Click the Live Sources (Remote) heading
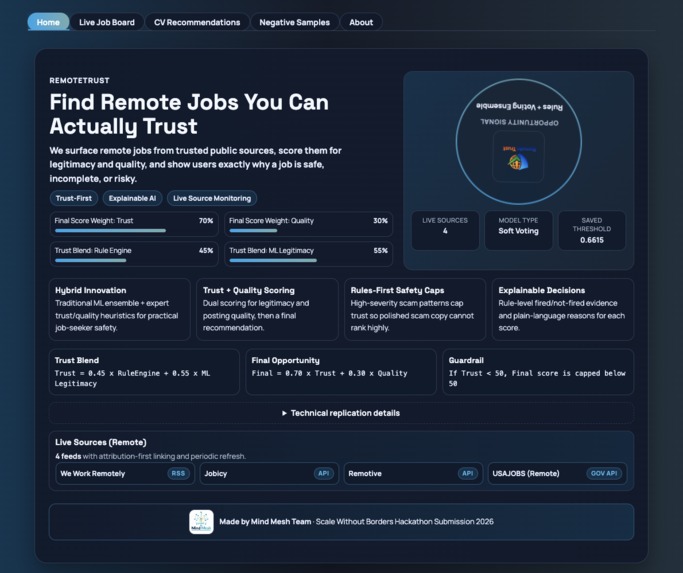The width and height of the screenshot is (683, 573). [x=101, y=442]
